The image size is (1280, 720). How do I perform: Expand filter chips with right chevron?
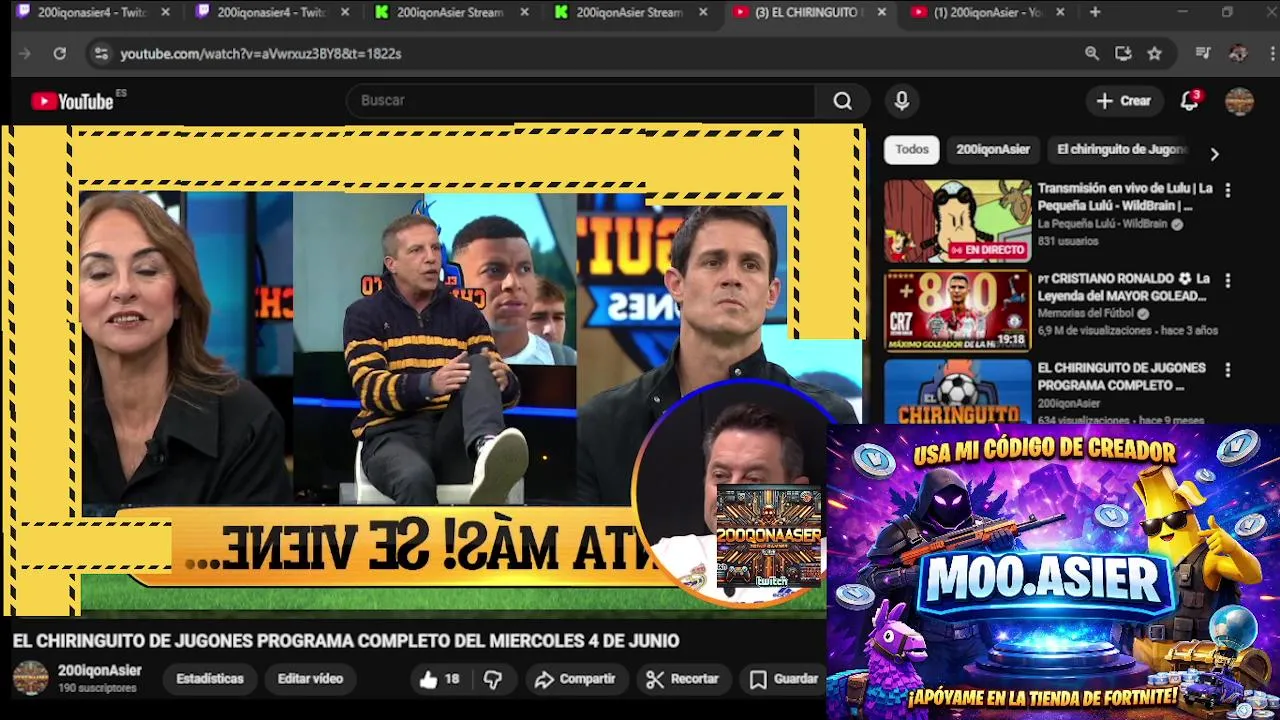[x=1214, y=154]
